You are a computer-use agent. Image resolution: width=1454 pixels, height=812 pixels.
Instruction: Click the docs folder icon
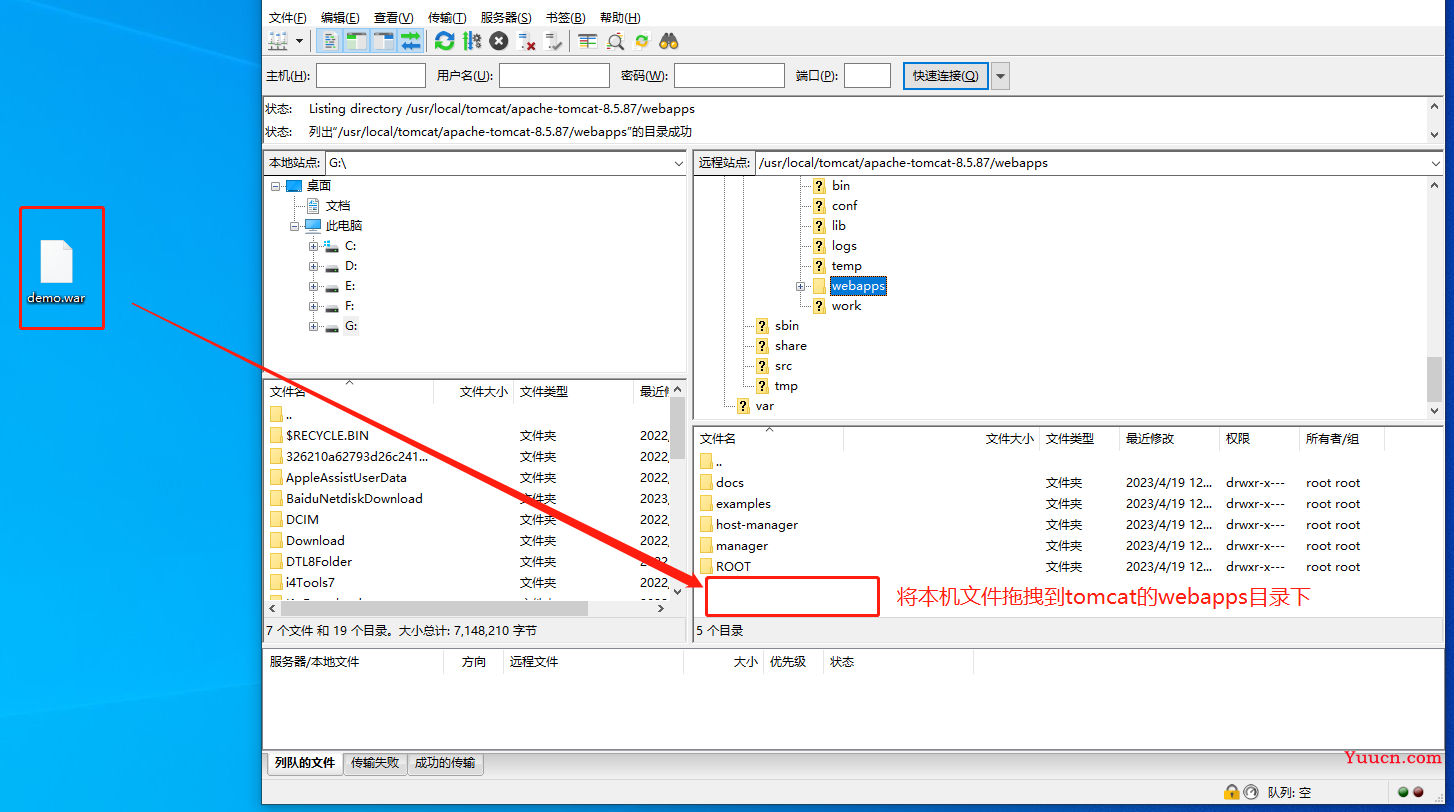706,482
